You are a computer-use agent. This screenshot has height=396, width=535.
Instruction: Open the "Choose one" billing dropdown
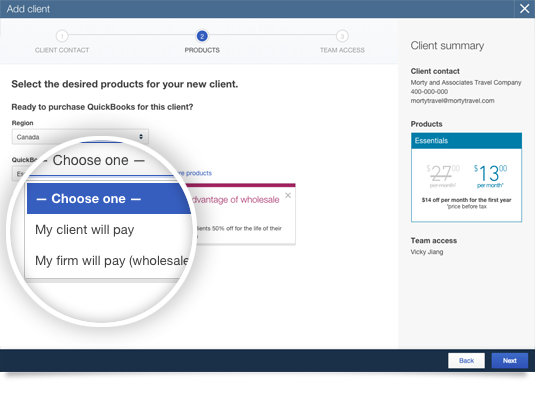(x=99, y=160)
